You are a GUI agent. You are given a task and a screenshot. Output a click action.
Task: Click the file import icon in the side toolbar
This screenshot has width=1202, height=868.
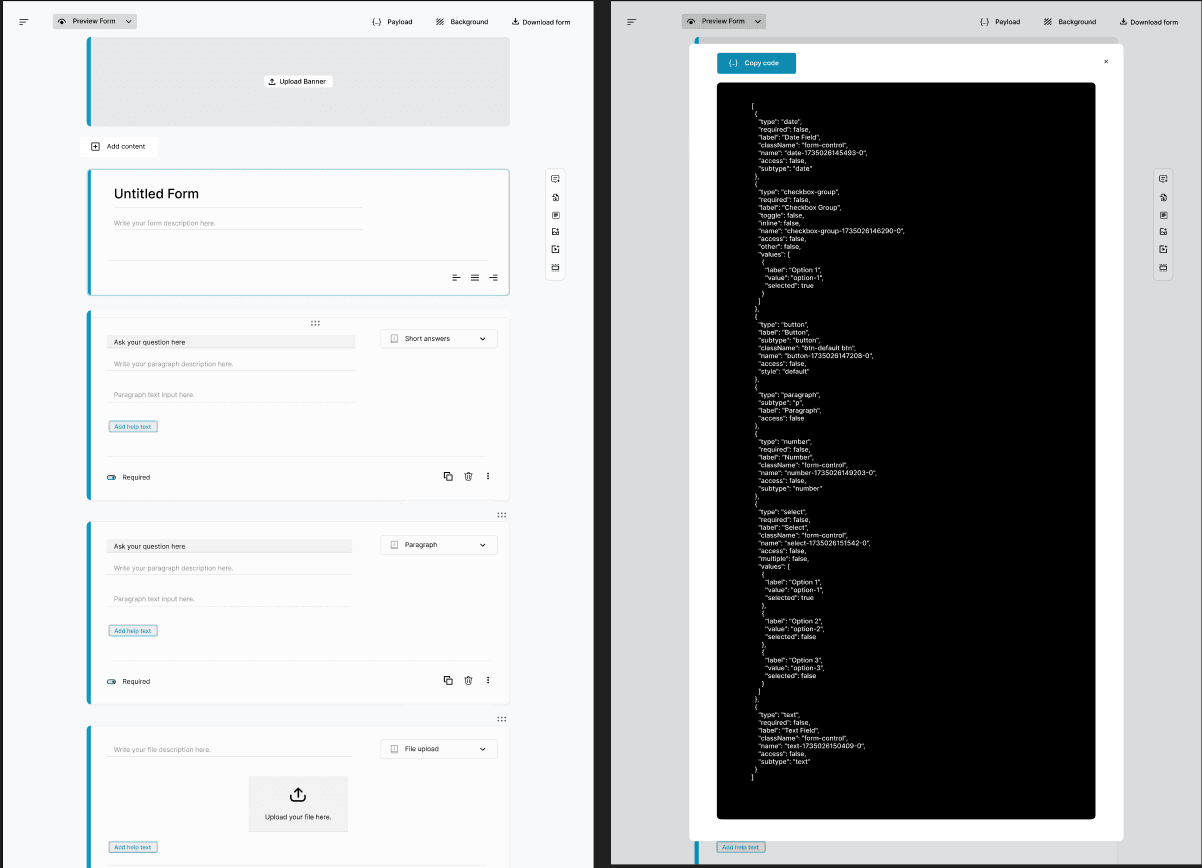[x=555, y=196]
